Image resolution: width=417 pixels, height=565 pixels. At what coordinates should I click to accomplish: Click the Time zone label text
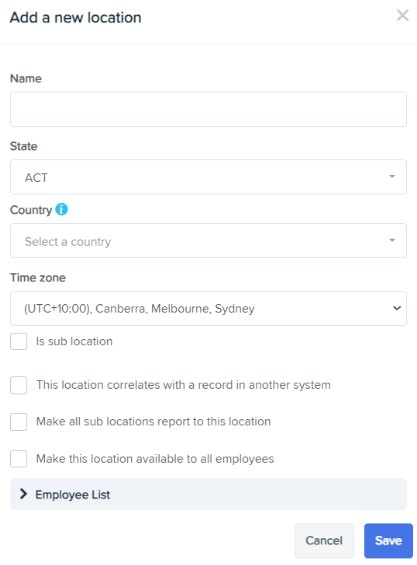(38, 278)
